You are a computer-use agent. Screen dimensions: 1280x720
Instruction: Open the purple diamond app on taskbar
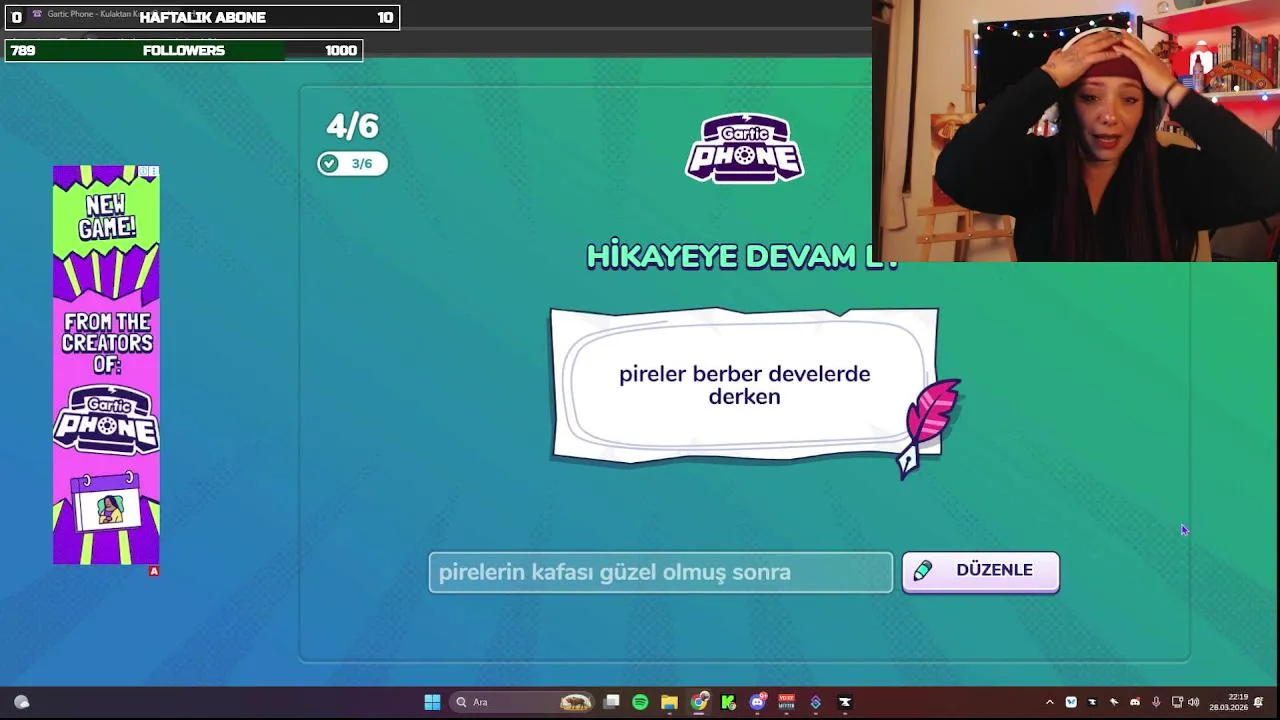(815, 702)
